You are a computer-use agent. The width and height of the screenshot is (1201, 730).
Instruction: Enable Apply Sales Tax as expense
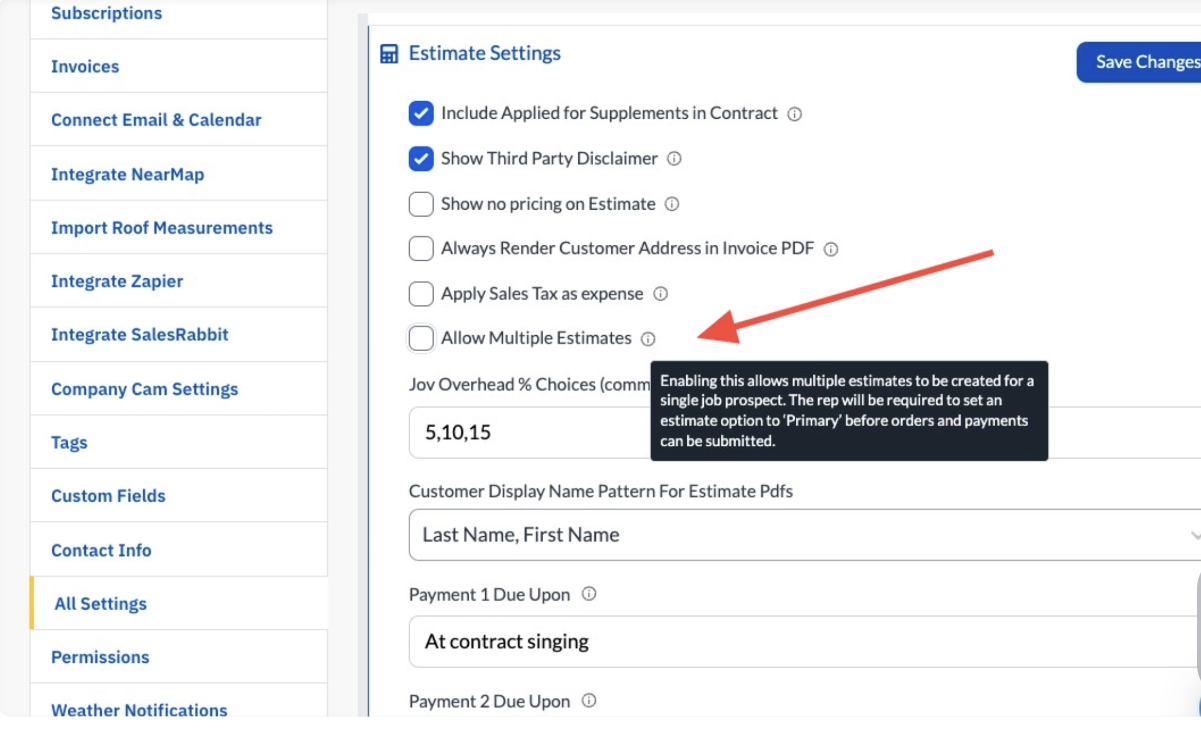pos(421,294)
